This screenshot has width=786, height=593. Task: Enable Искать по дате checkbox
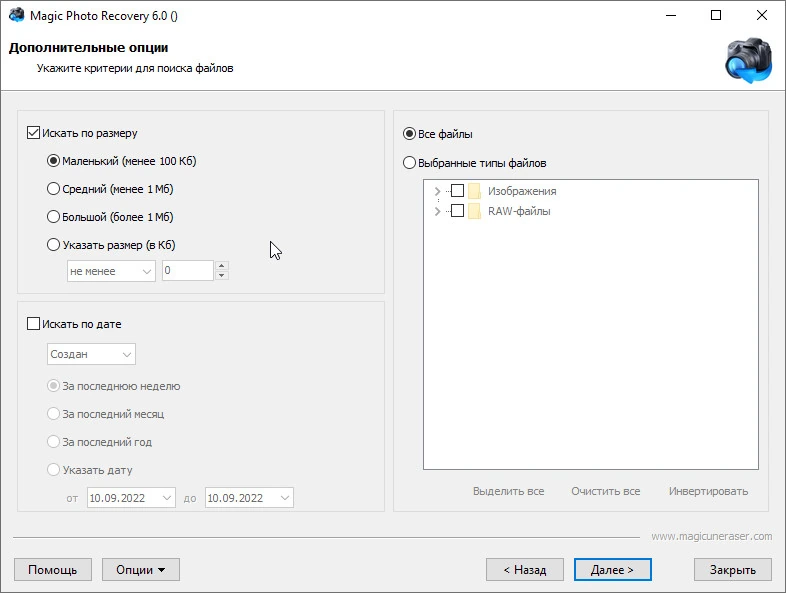pos(33,324)
